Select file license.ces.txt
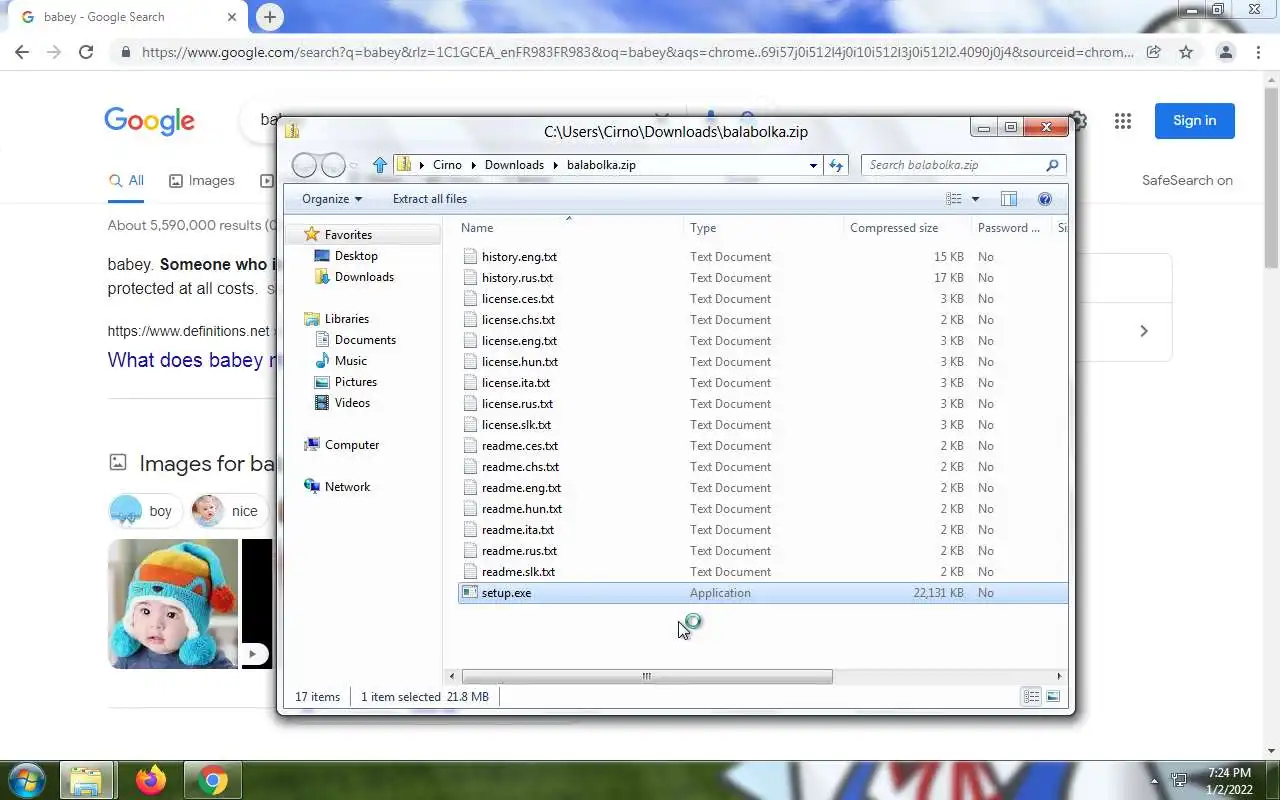Image resolution: width=1280 pixels, height=800 pixels. click(517, 299)
